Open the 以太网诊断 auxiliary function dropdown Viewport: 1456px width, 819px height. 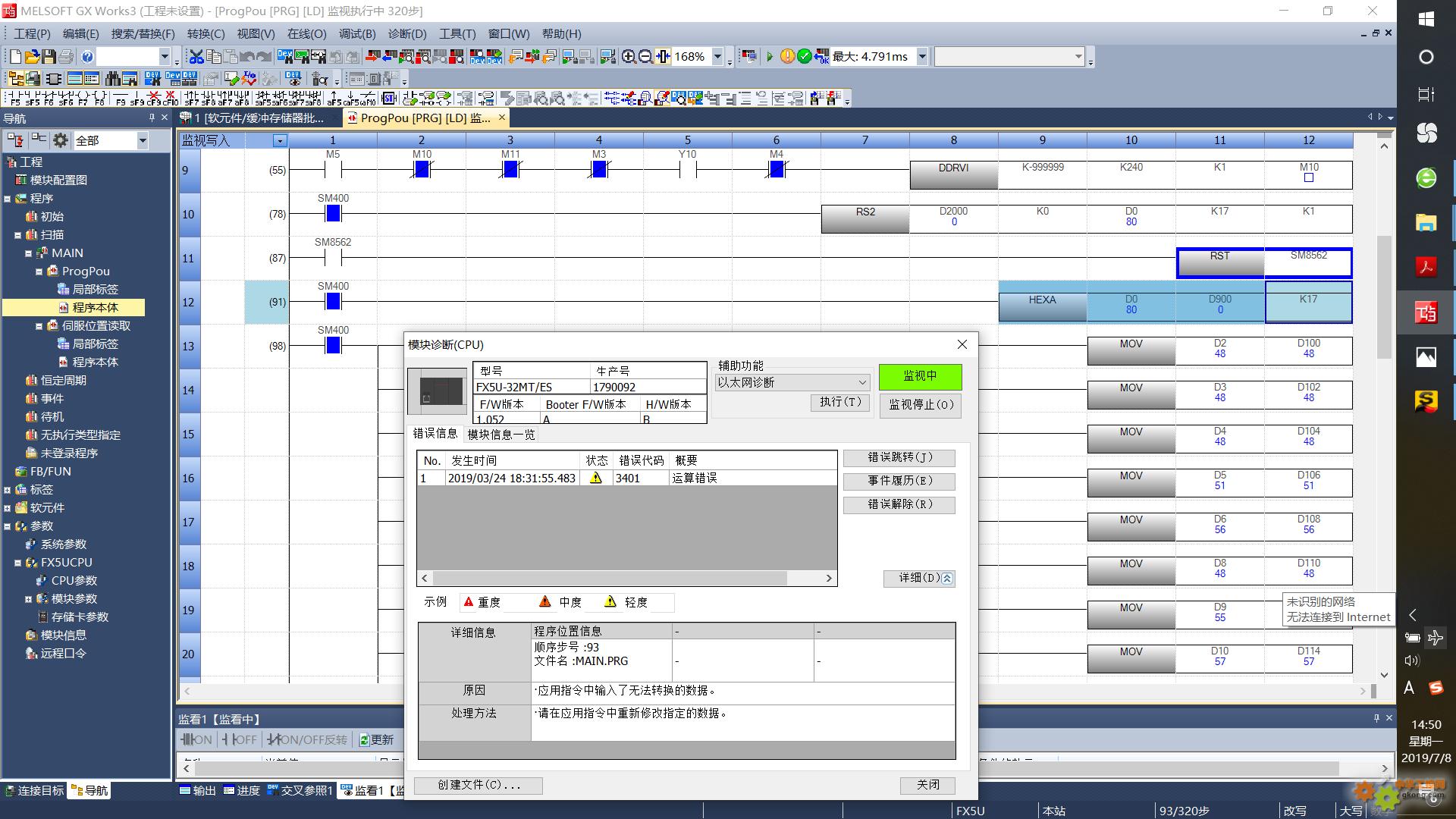(x=792, y=382)
